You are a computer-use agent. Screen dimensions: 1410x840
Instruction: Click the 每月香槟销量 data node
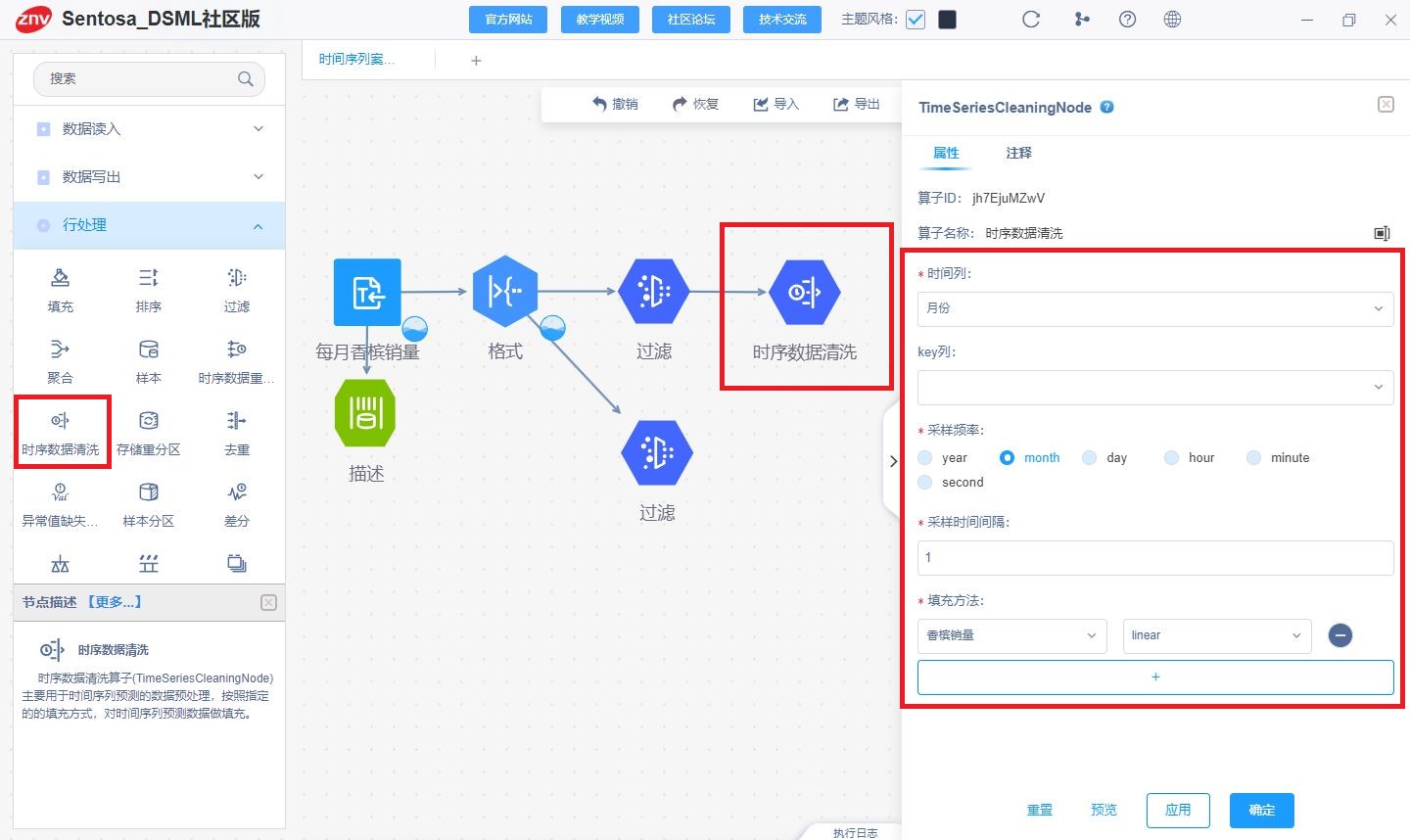pos(367,292)
